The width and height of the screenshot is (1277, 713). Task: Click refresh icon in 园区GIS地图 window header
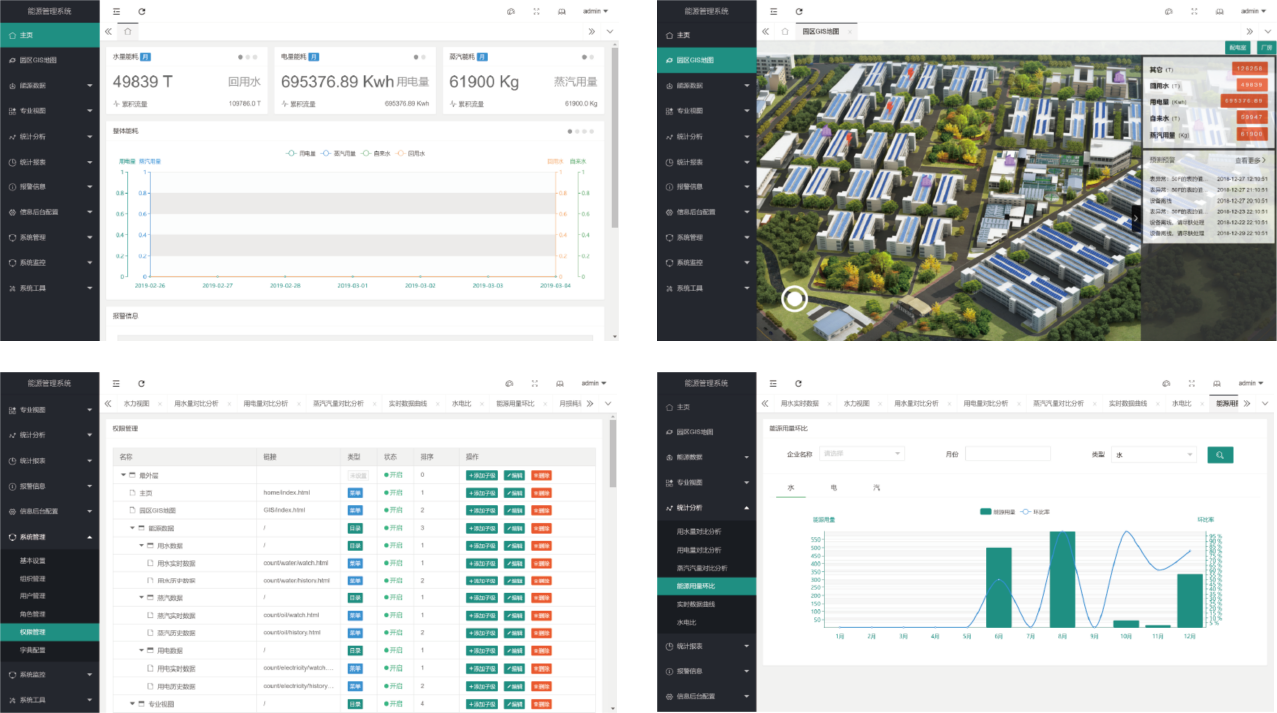pyautogui.click(x=798, y=11)
